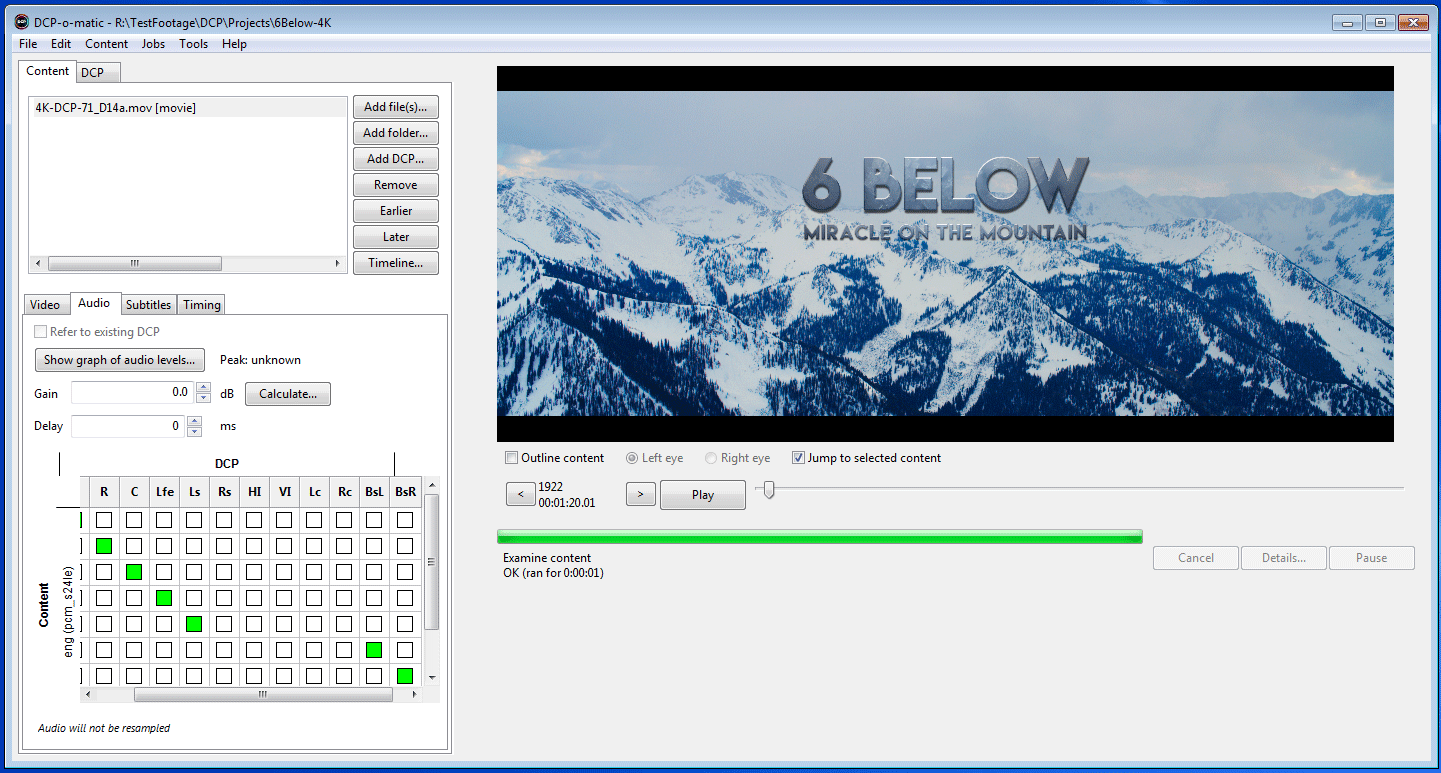Click the content list scroll-right arrow

click(x=338, y=264)
